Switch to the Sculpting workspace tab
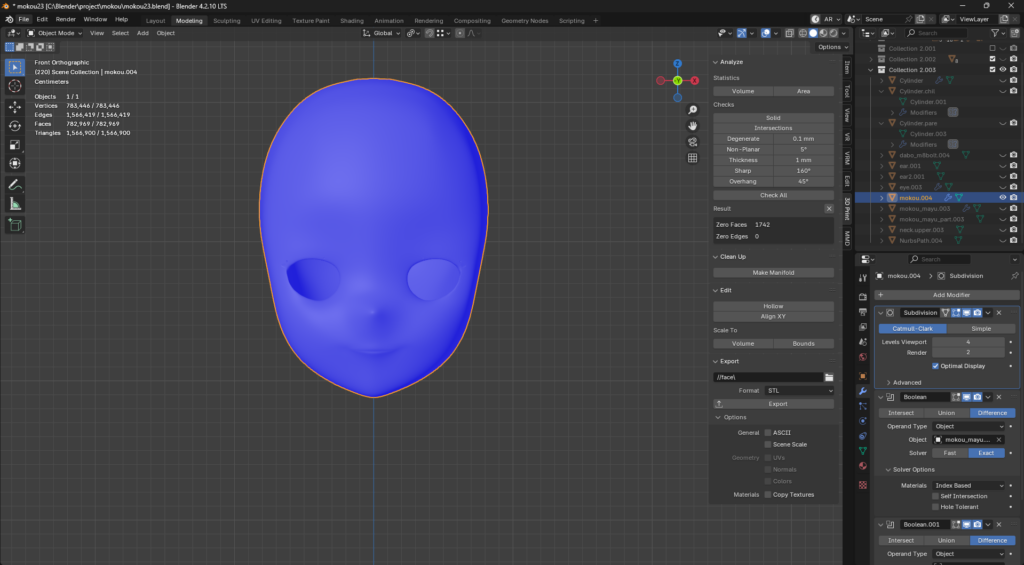Screen dimensions: 1024x565 coord(227,20)
